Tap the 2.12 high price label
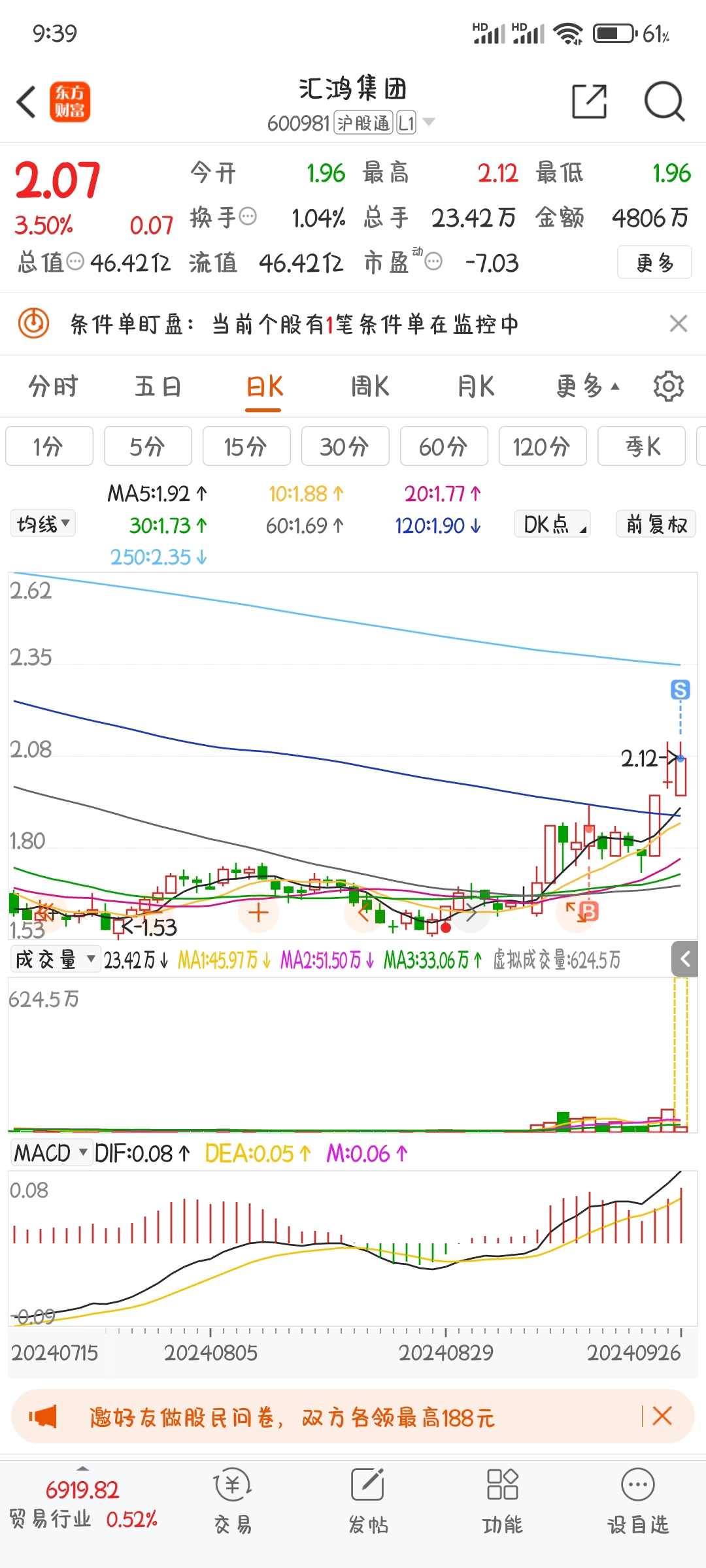 click(x=639, y=759)
